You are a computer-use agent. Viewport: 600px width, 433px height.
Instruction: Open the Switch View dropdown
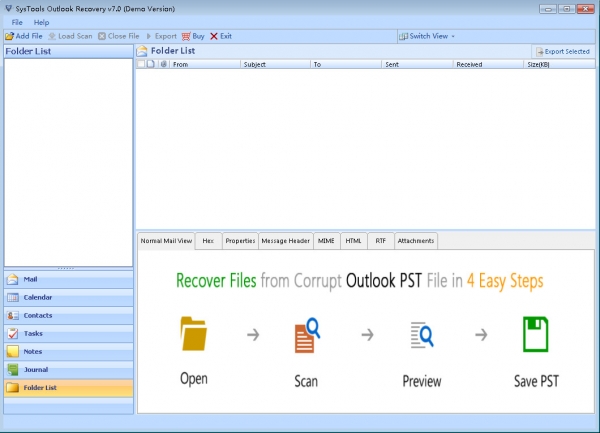pos(427,36)
